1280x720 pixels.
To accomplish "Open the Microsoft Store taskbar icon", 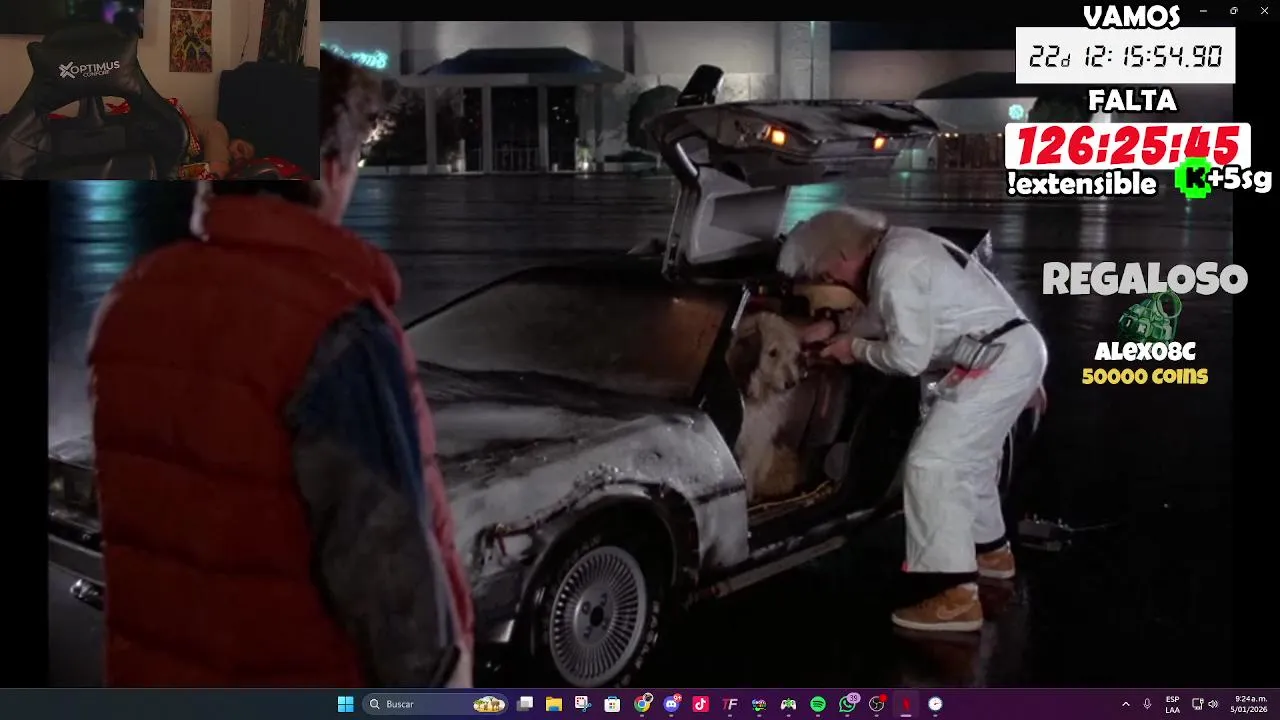I will (612, 704).
